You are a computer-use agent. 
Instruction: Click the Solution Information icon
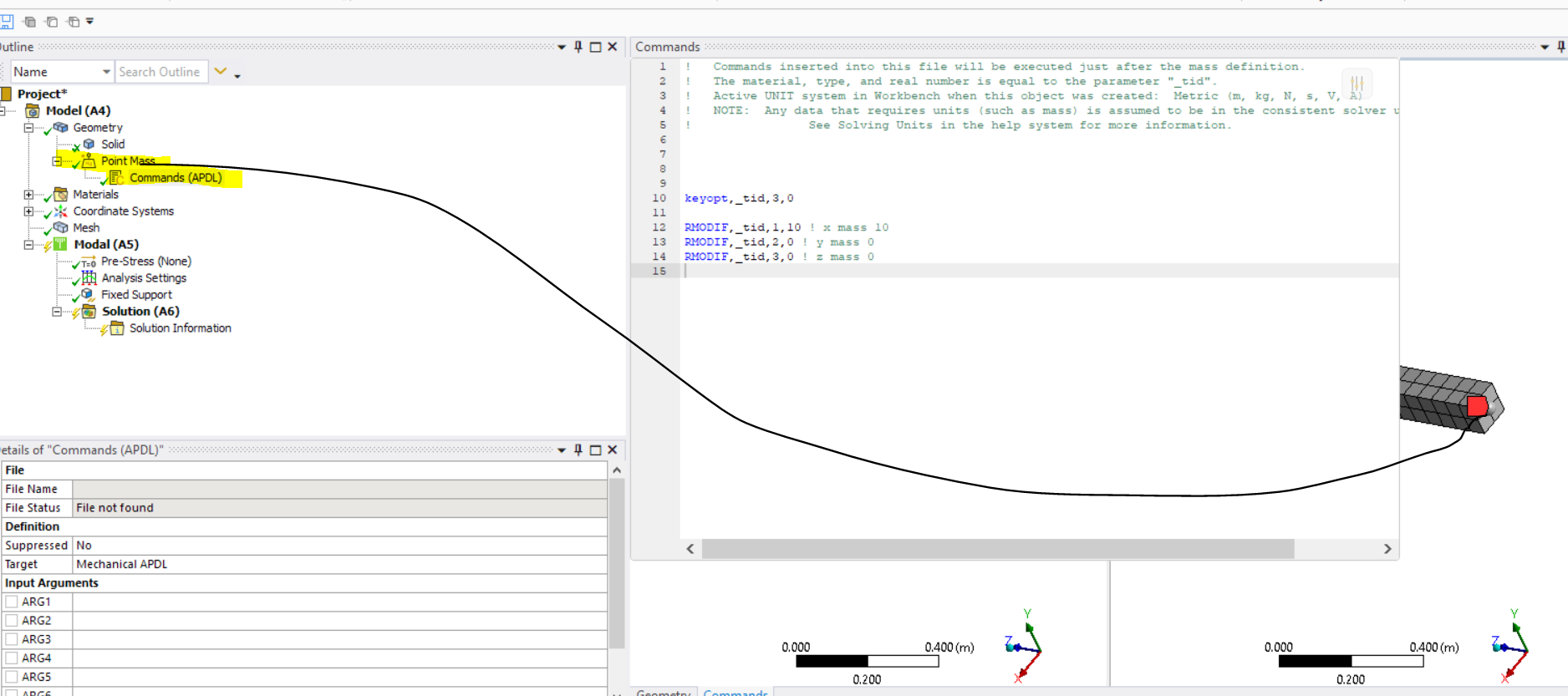[x=117, y=328]
